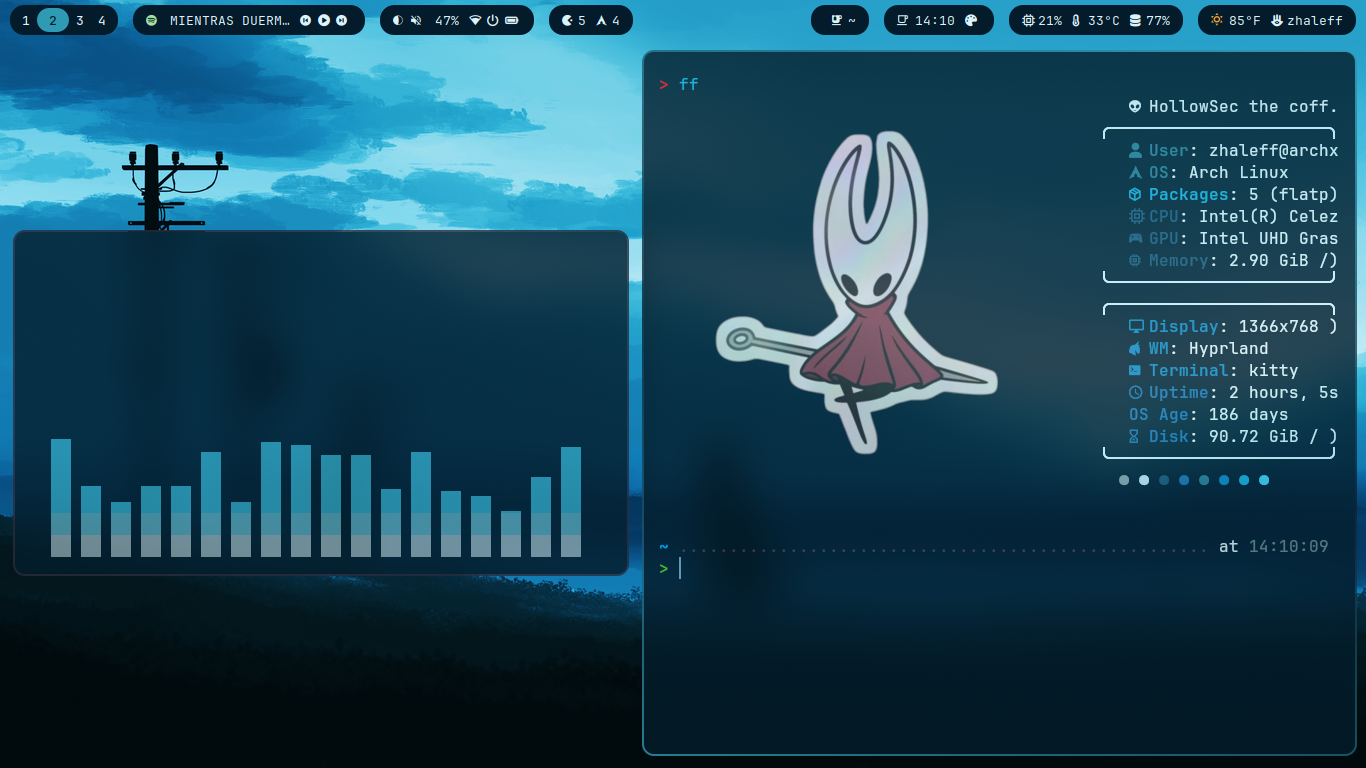Image resolution: width=1366 pixels, height=768 pixels.
Task: Click the gamepad icon in the GPU row
Action: click(x=1135, y=238)
